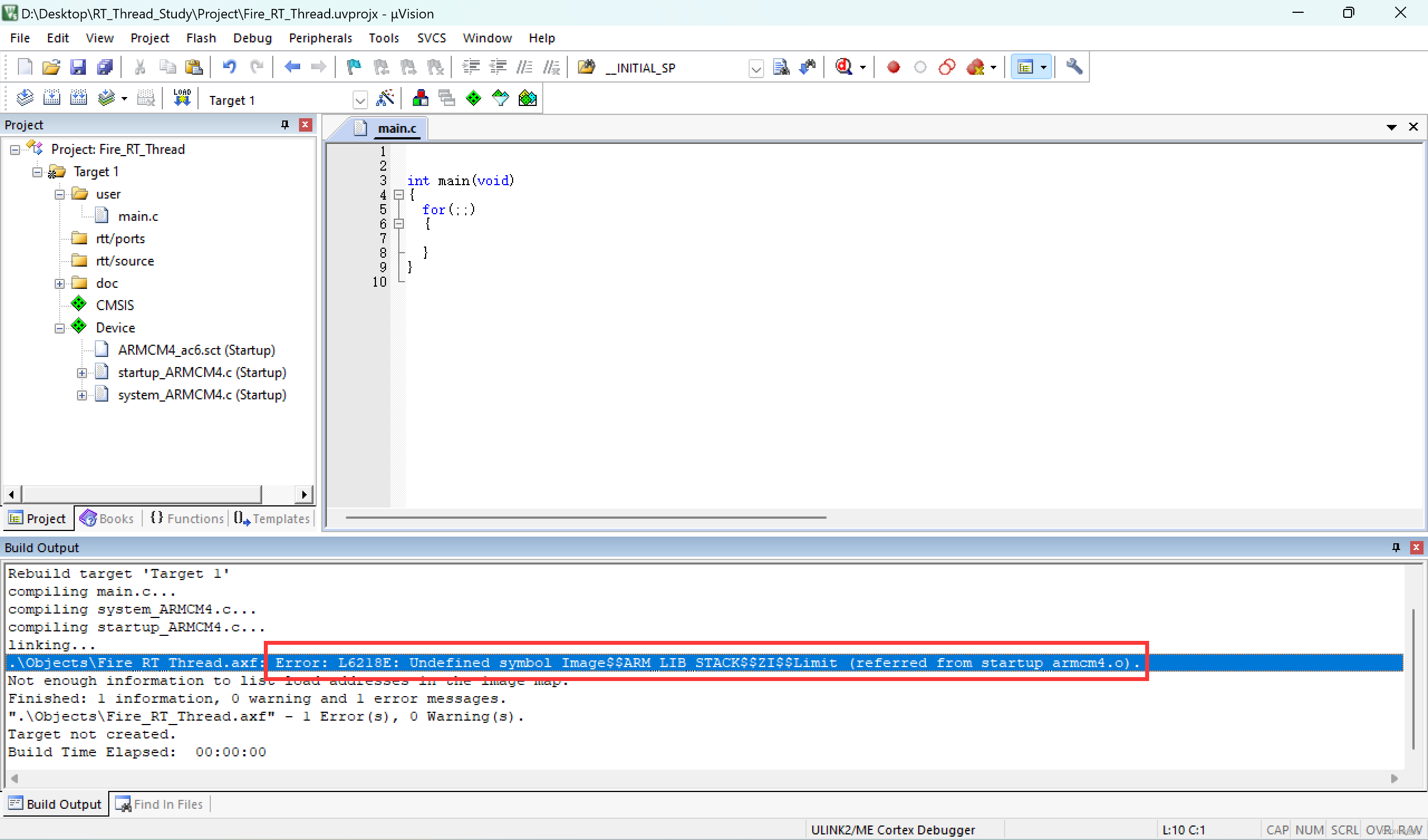Switch to the Find In Files tab
This screenshot has height=840, width=1428.
[159, 804]
